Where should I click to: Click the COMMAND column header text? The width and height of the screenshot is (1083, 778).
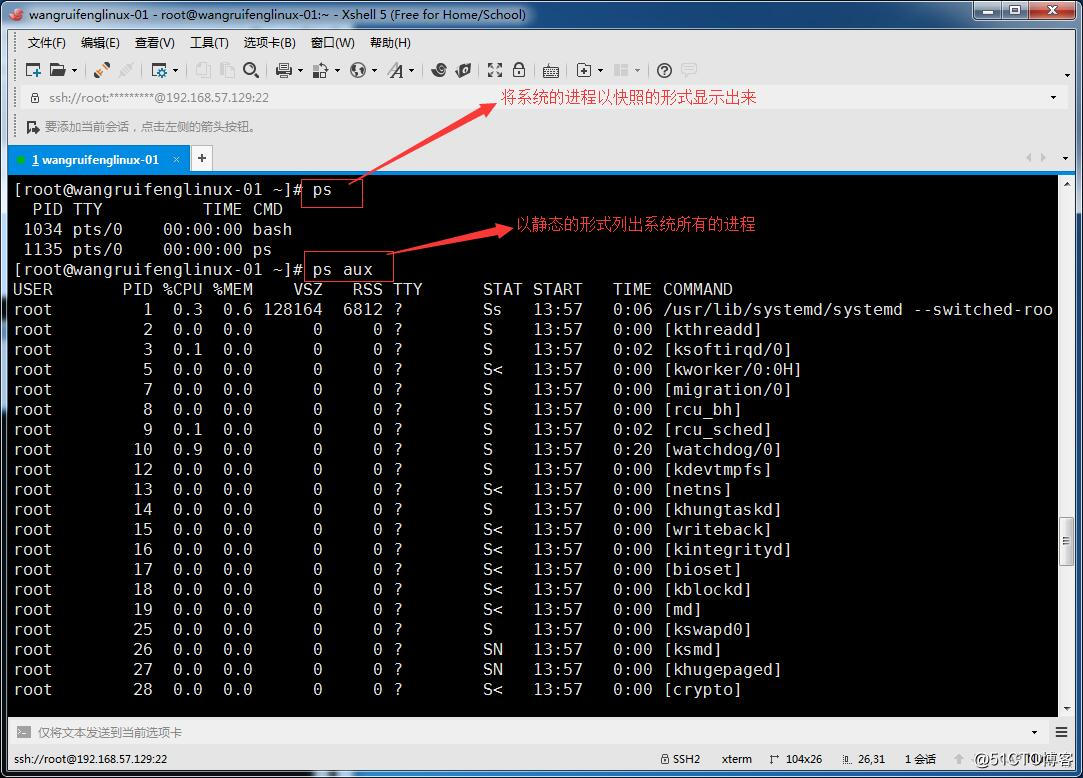tap(698, 290)
